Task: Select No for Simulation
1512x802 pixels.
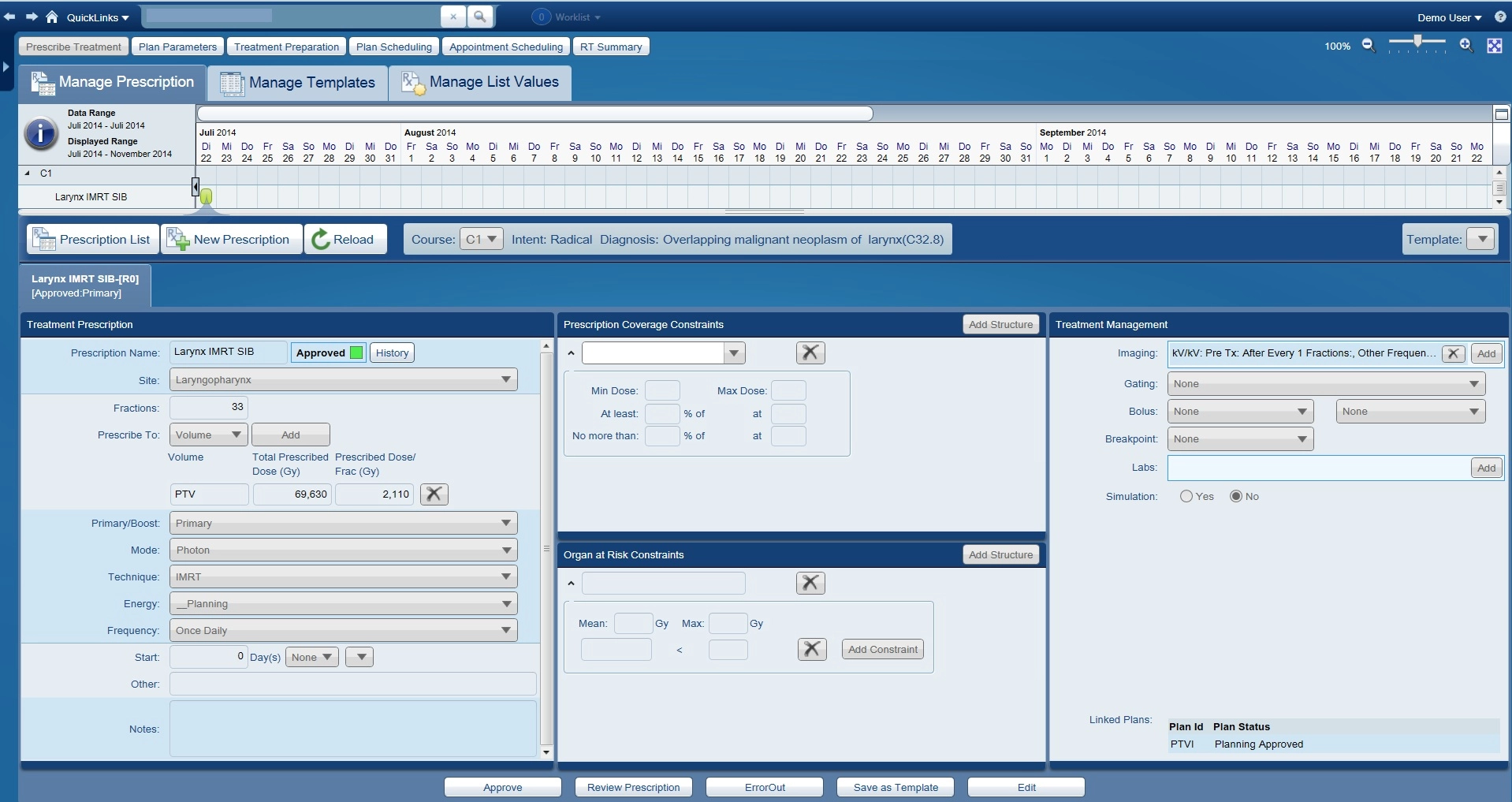Action: [1235, 496]
